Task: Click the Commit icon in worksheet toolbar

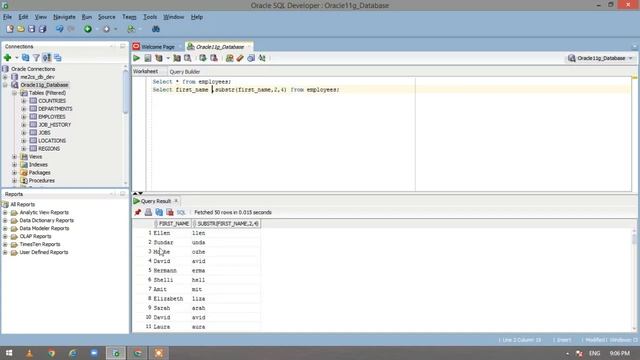Action: pyautogui.click(x=203, y=58)
